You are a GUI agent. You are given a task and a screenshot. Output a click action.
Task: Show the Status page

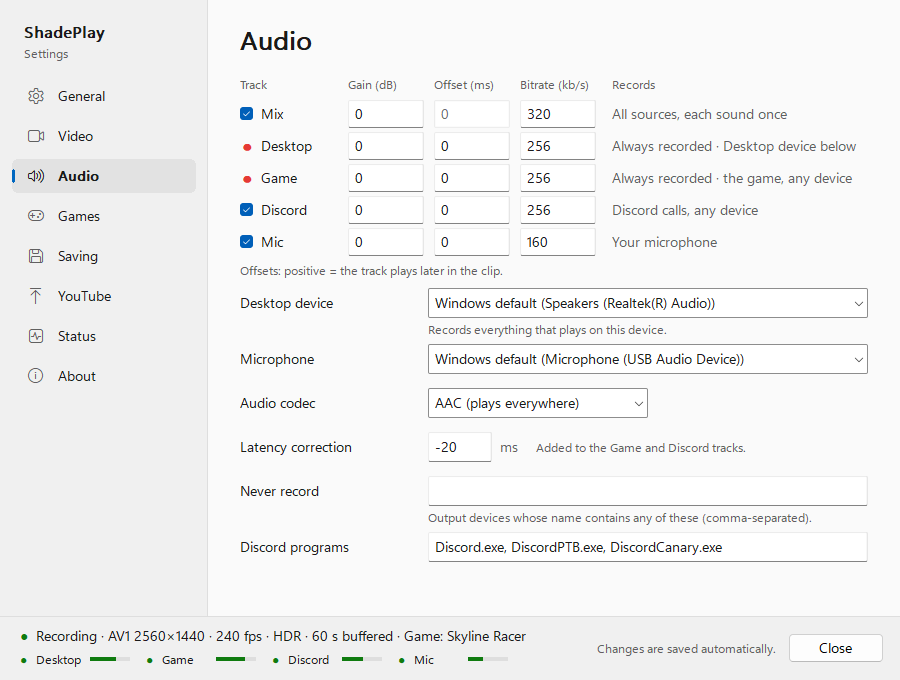tap(104, 336)
